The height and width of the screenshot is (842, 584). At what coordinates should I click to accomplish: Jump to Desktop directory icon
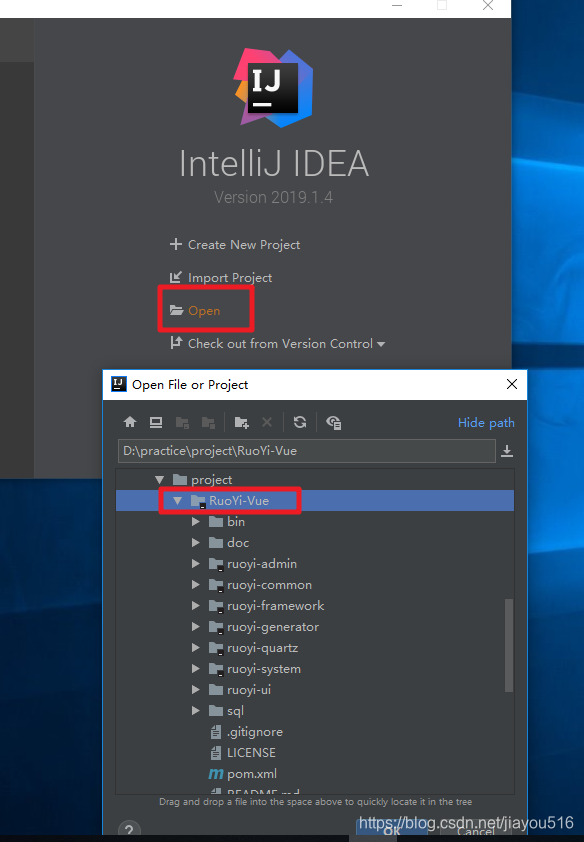[156, 423]
